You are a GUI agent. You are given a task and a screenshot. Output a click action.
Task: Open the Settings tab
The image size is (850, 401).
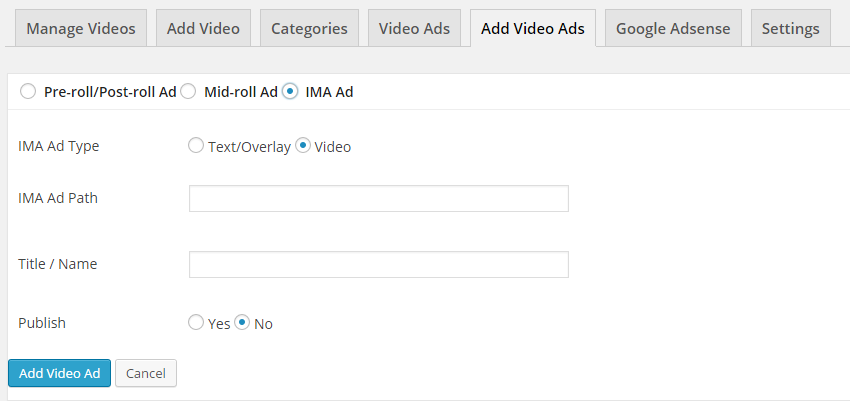(x=790, y=28)
